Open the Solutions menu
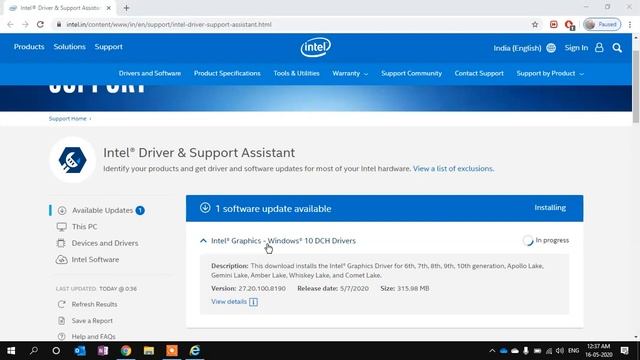The height and width of the screenshot is (360, 640). [69, 47]
